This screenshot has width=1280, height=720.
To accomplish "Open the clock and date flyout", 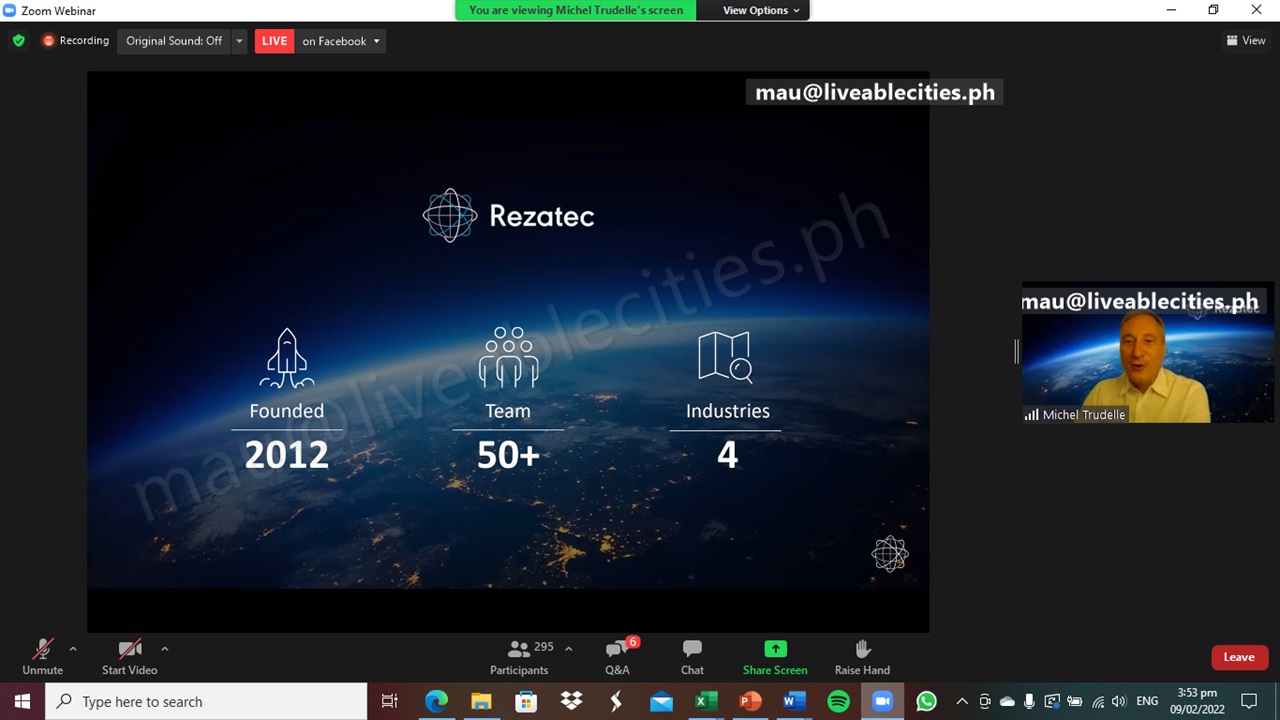I will coord(1198,701).
